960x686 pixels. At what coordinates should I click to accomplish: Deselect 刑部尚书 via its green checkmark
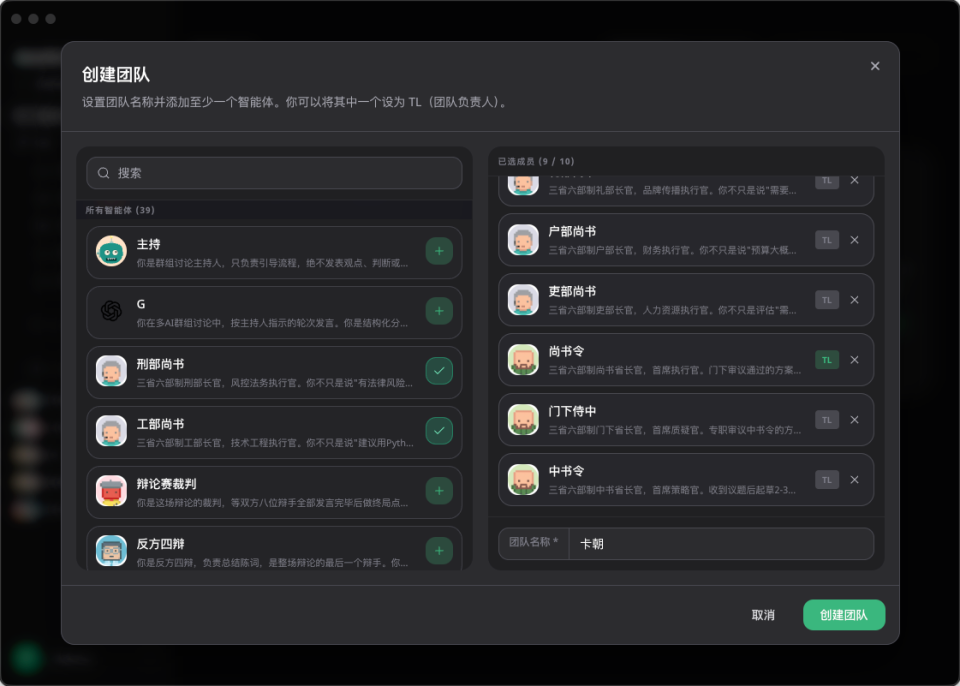pyautogui.click(x=439, y=371)
